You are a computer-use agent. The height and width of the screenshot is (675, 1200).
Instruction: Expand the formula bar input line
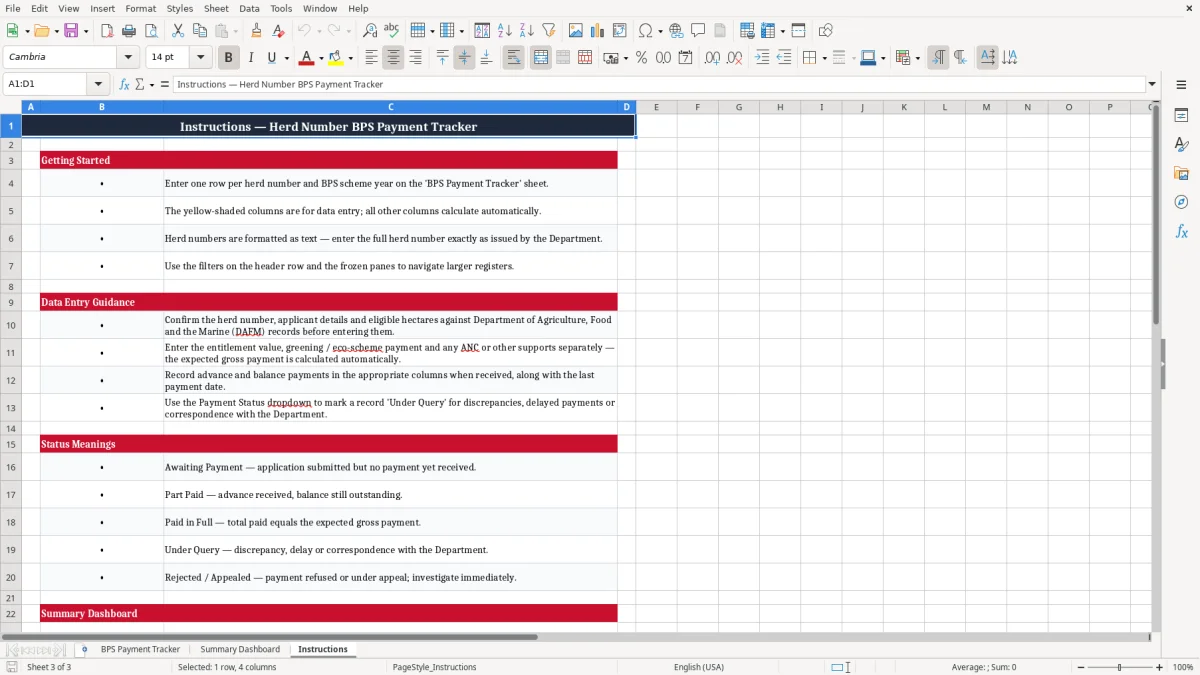pyautogui.click(x=1152, y=84)
